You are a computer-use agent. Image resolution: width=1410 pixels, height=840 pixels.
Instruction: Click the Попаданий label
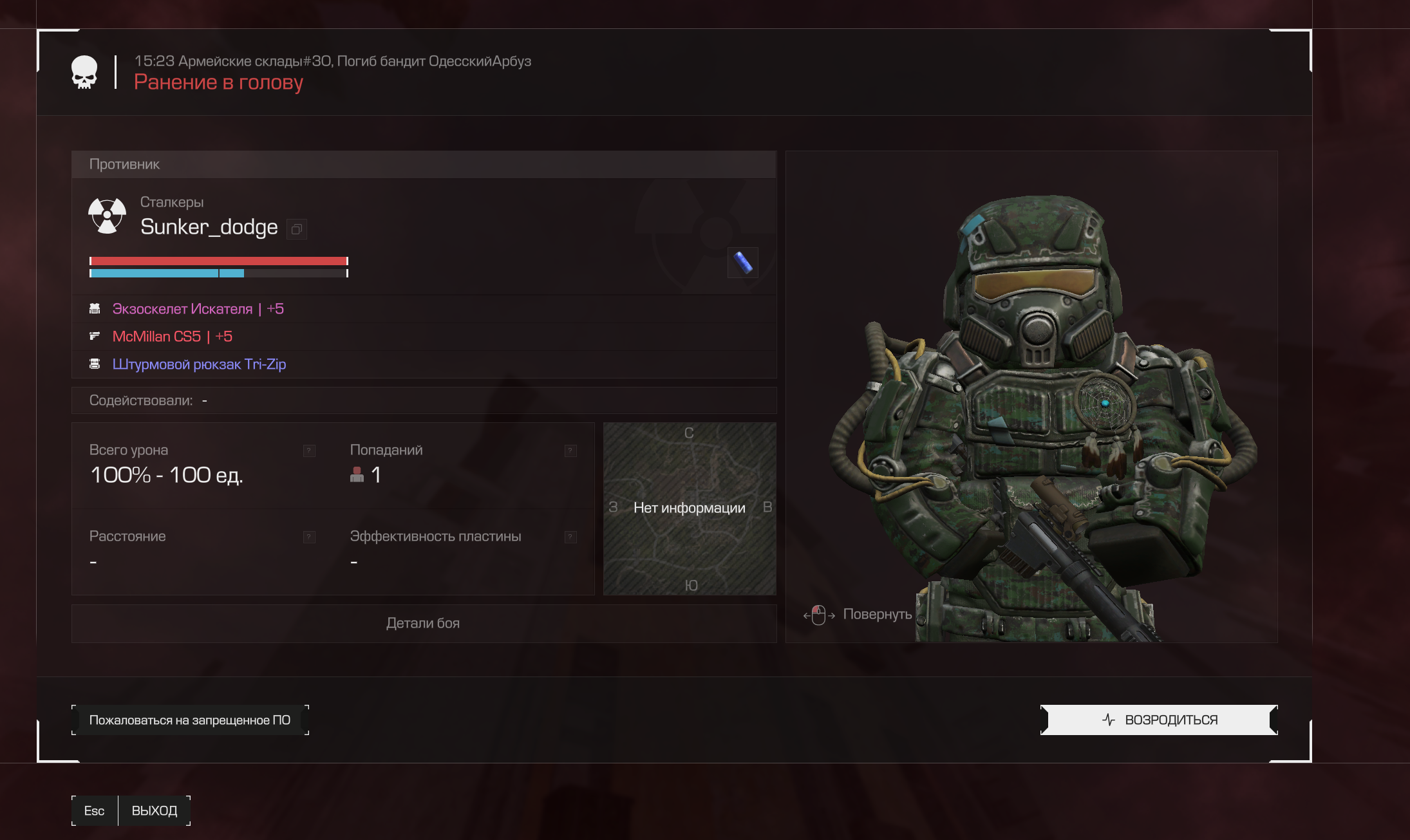point(386,450)
